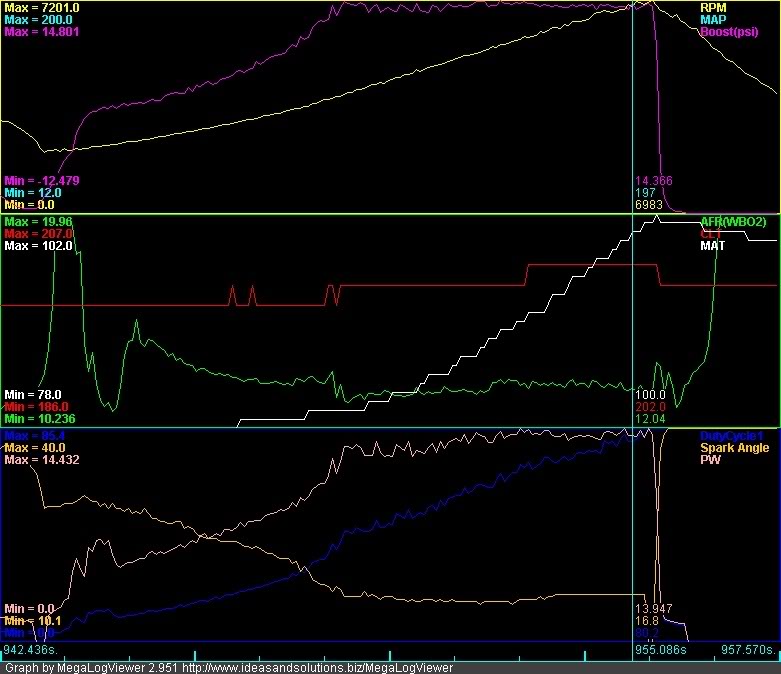Click the MAP legend label

click(713, 20)
